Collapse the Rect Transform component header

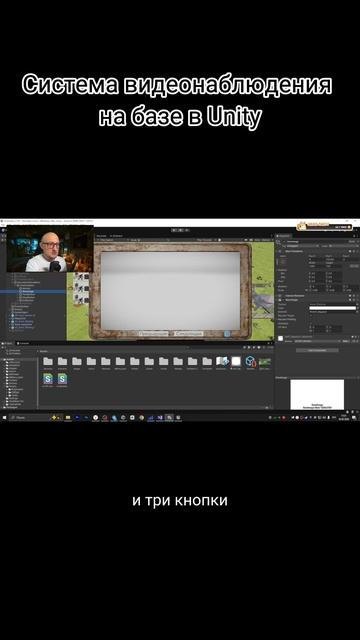click(317, 252)
